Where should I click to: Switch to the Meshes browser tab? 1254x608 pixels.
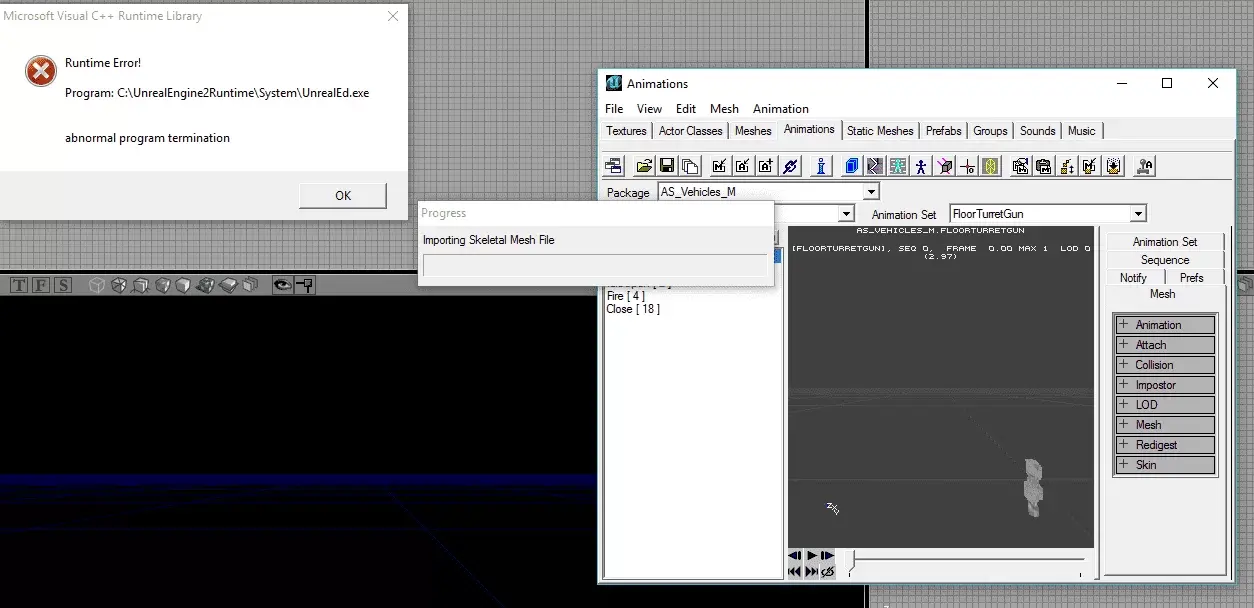point(753,131)
